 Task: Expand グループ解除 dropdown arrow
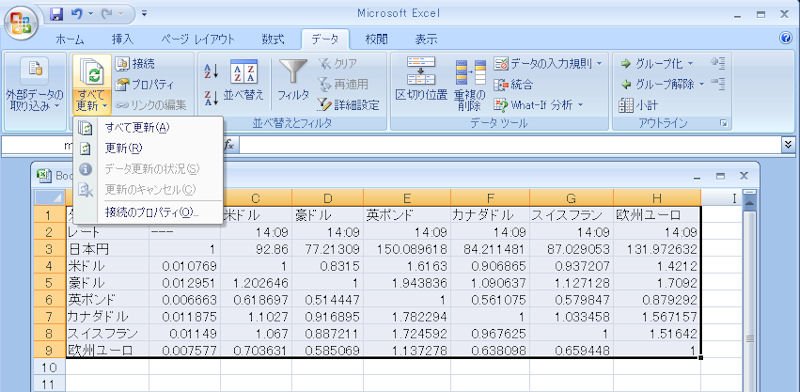pos(702,84)
